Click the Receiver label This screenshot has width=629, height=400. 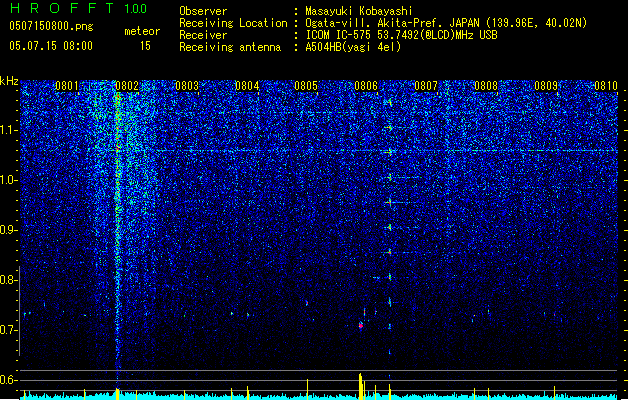pyautogui.click(x=203, y=35)
